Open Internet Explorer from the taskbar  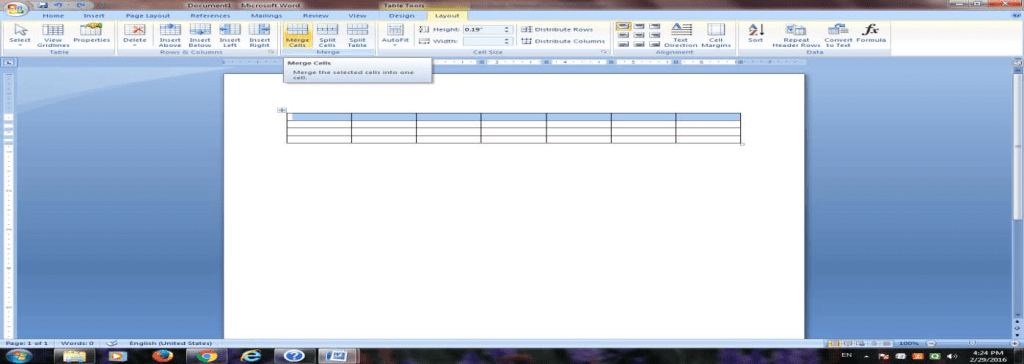tap(251, 356)
